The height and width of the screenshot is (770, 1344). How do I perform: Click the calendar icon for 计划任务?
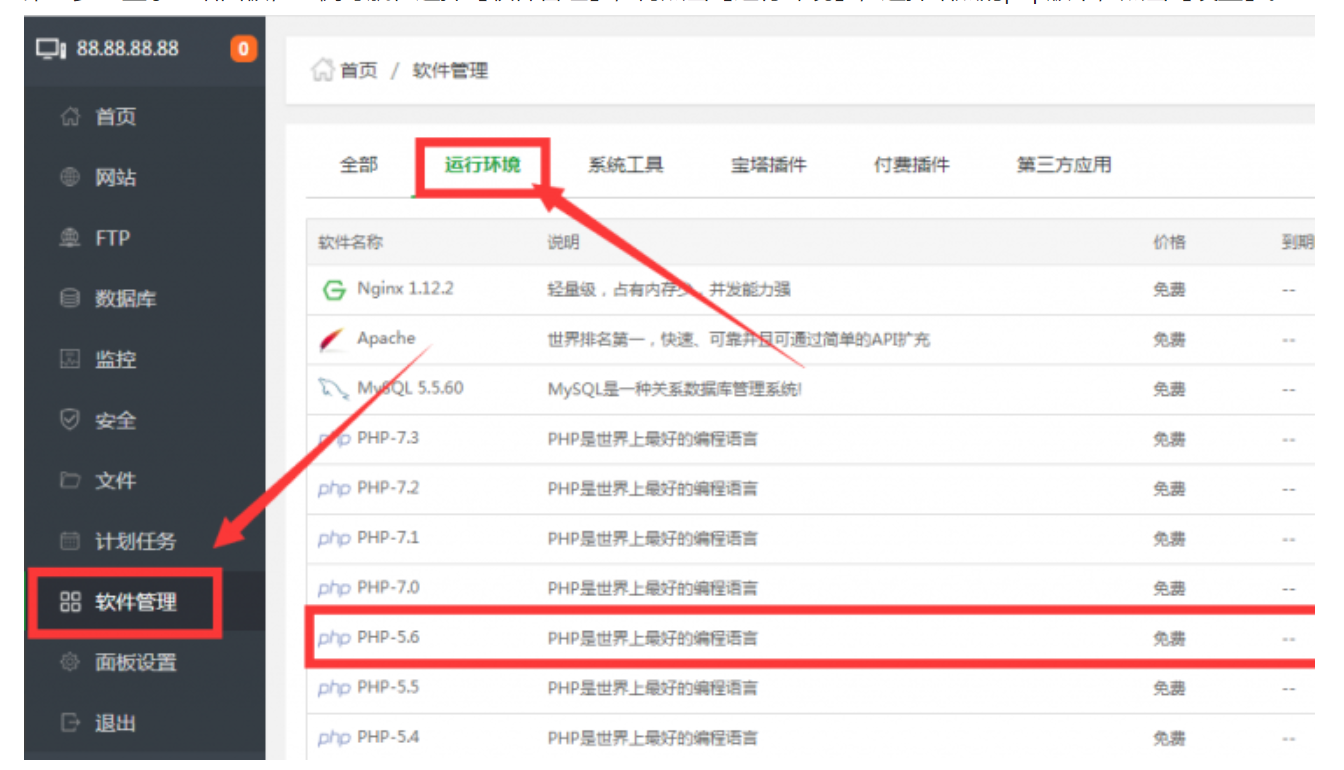(x=70, y=541)
